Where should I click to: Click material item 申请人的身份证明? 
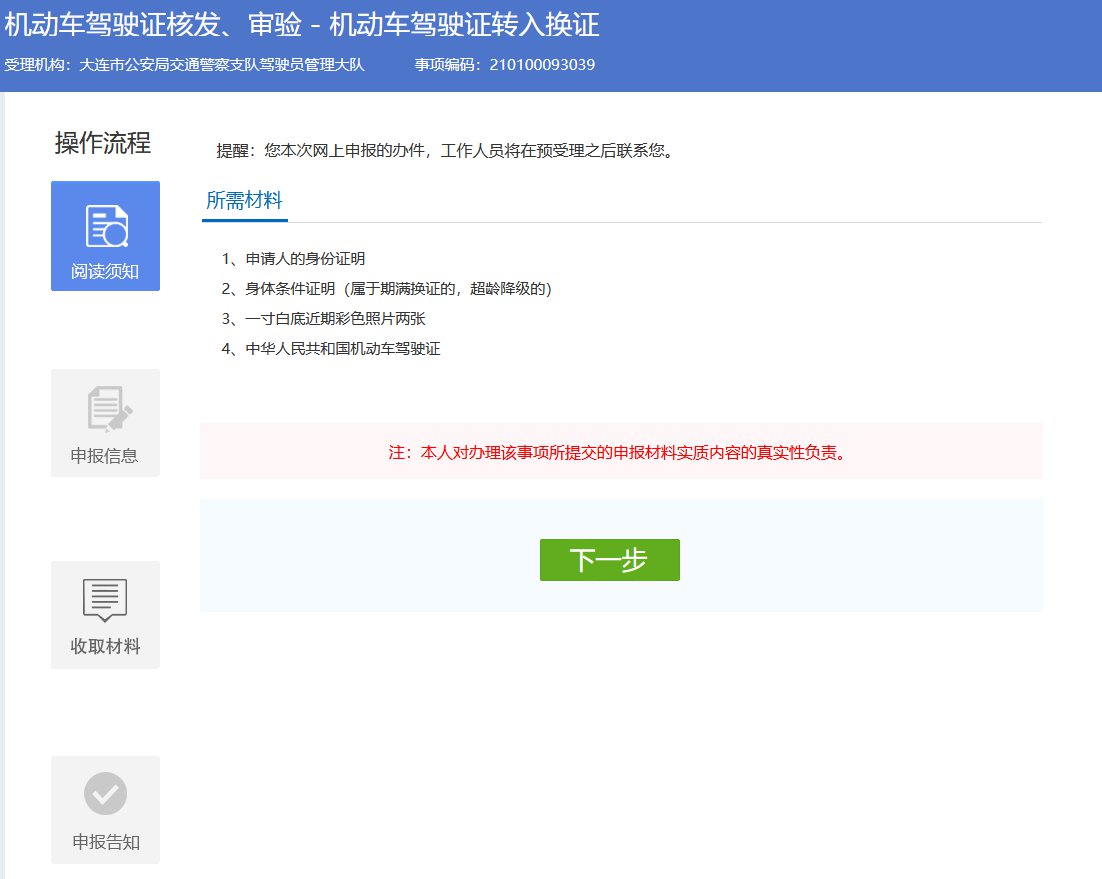293,259
